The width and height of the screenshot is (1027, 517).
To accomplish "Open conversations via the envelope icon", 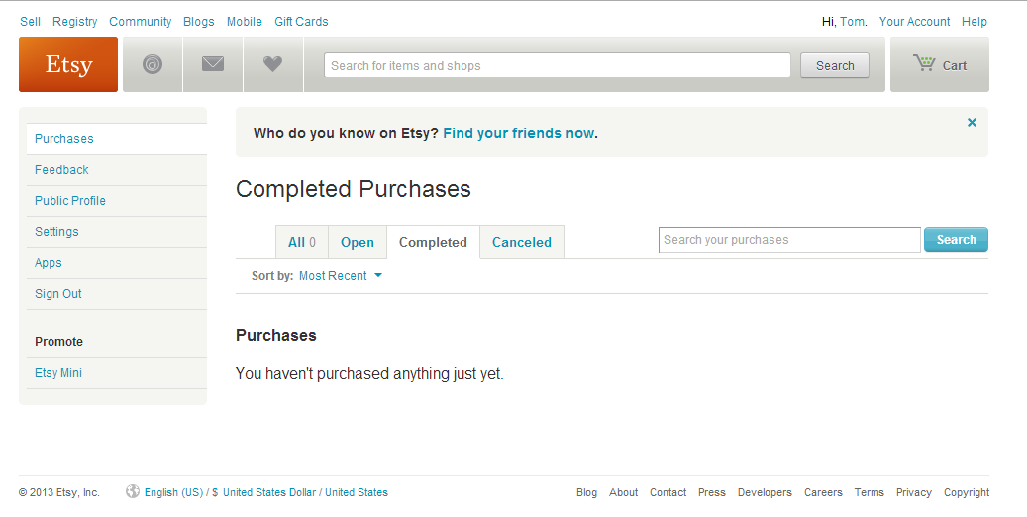I will [x=213, y=64].
